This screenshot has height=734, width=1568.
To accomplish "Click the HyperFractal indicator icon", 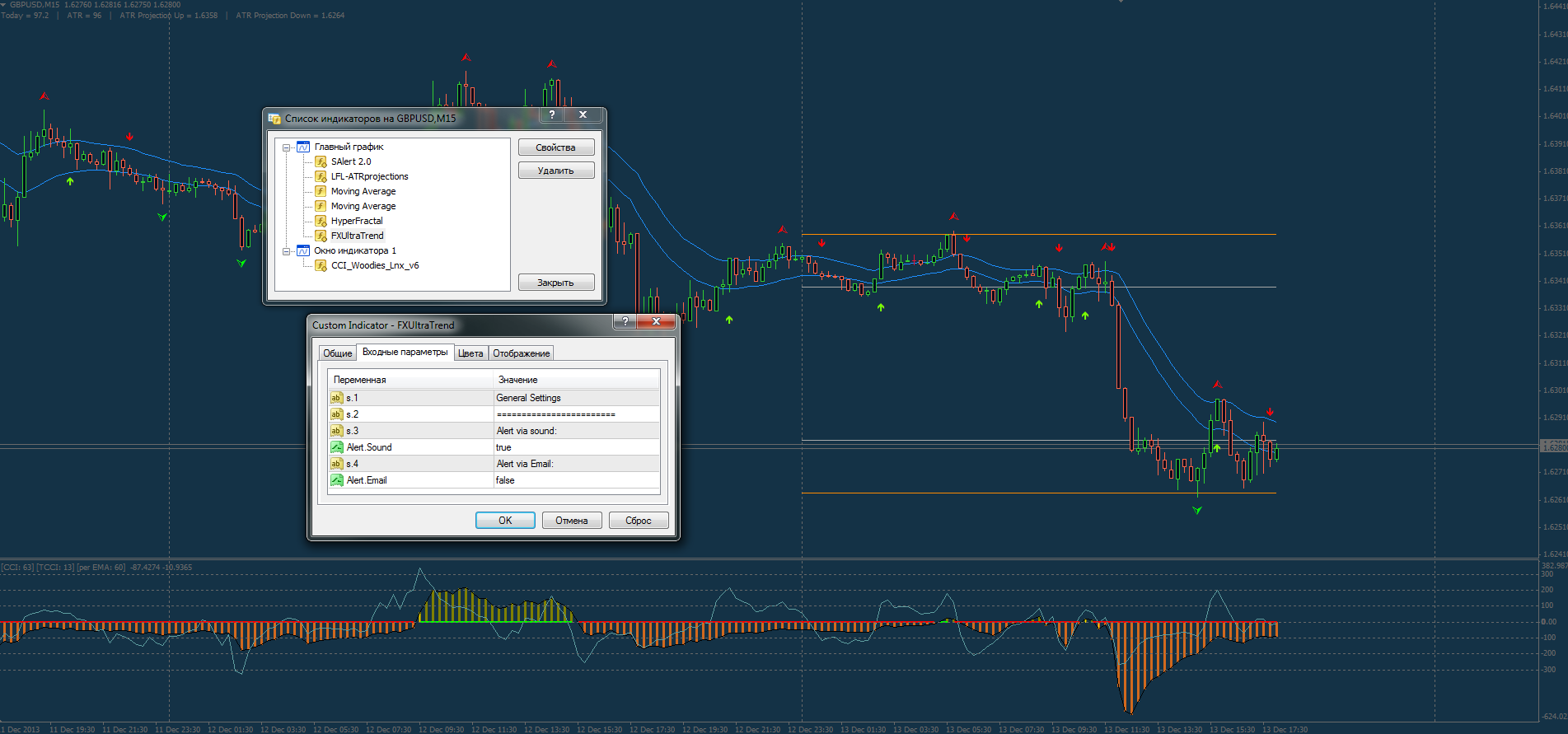I will (x=321, y=221).
